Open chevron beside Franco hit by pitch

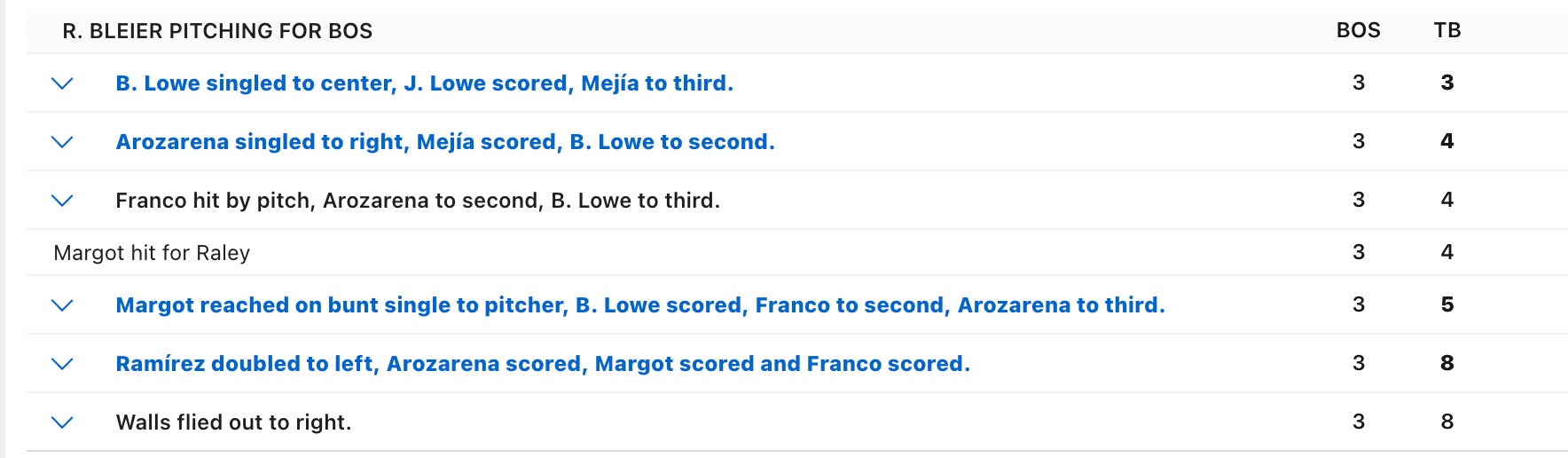pos(62,201)
